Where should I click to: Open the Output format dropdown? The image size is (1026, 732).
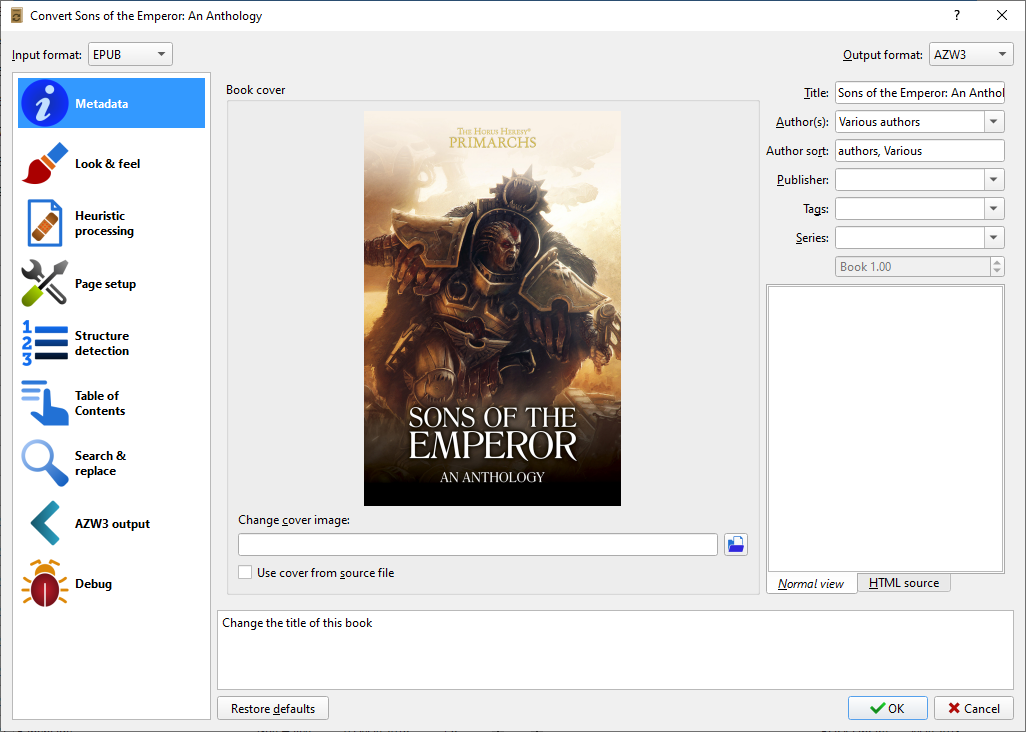click(970, 55)
